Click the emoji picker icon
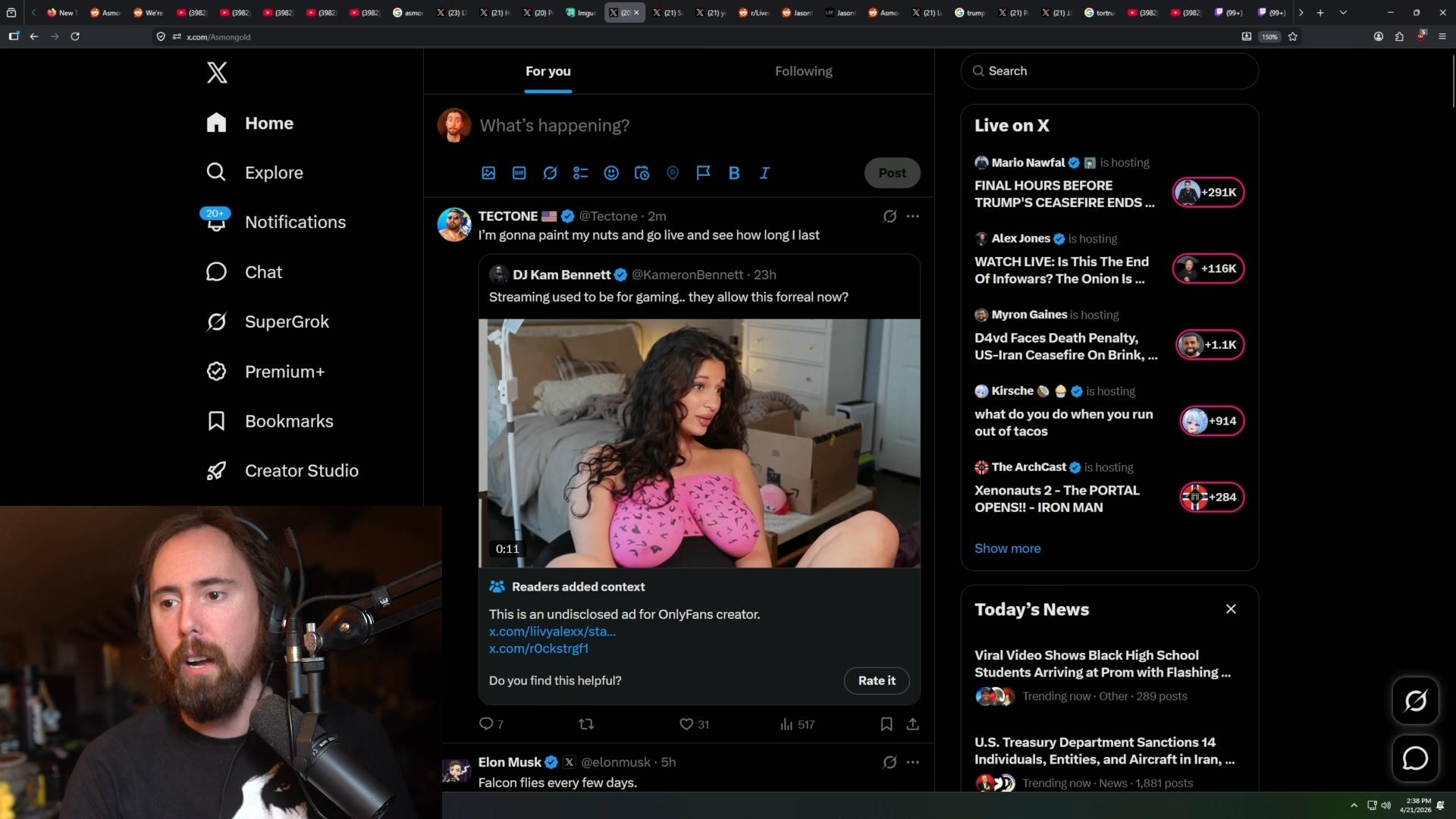 click(611, 173)
